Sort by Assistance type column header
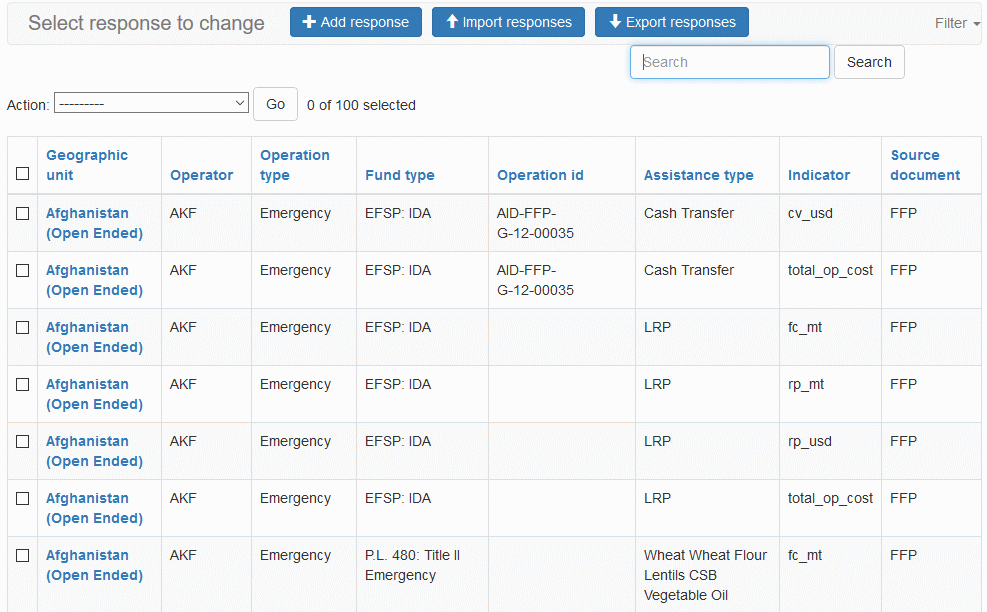The image size is (987, 612). pyautogui.click(x=698, y=175)
